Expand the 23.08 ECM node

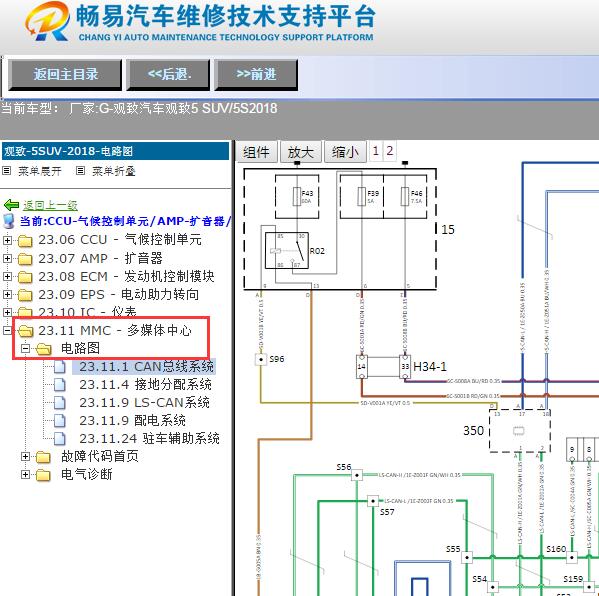point(7,276)
